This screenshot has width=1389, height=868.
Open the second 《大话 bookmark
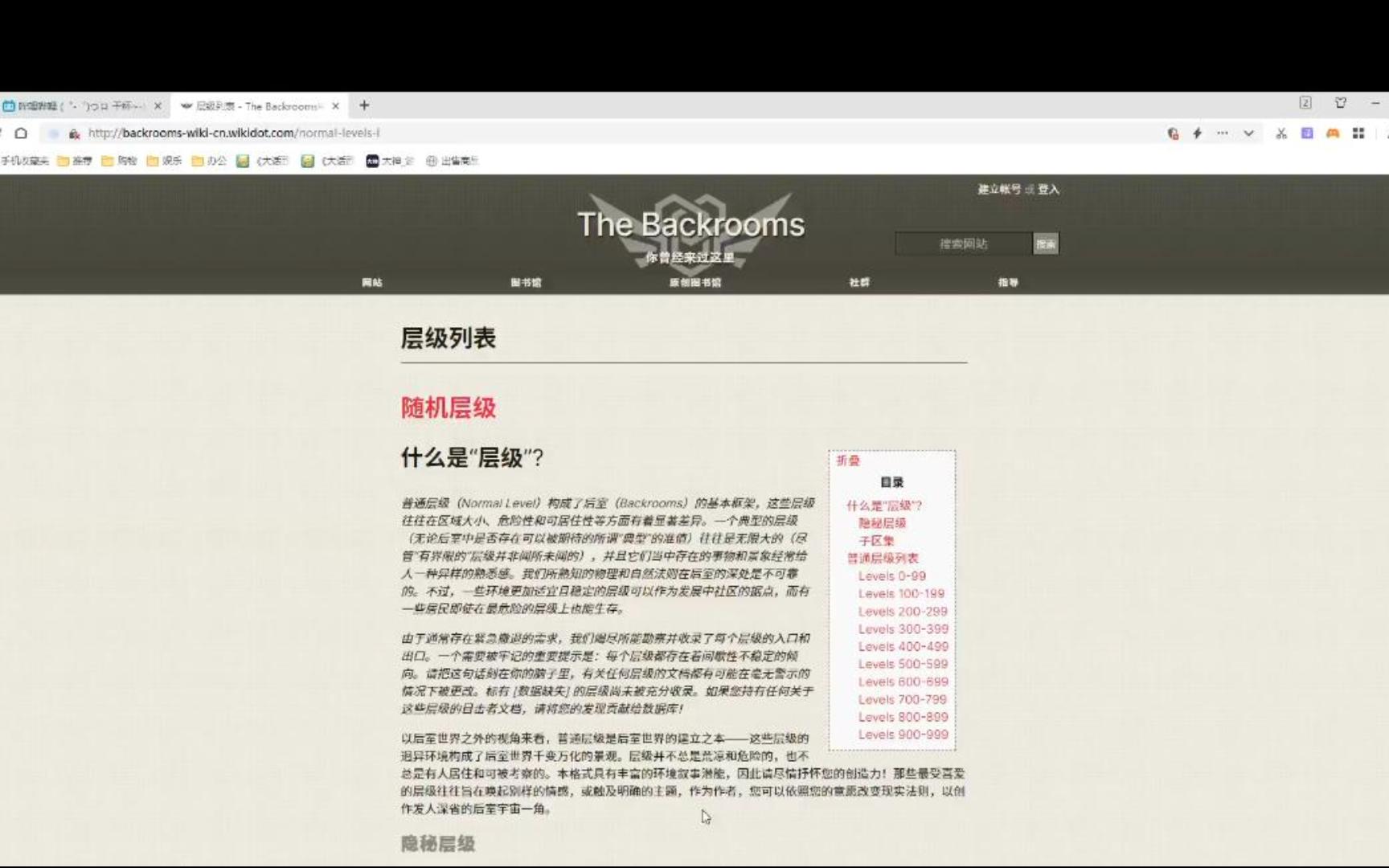pos(328,161)
